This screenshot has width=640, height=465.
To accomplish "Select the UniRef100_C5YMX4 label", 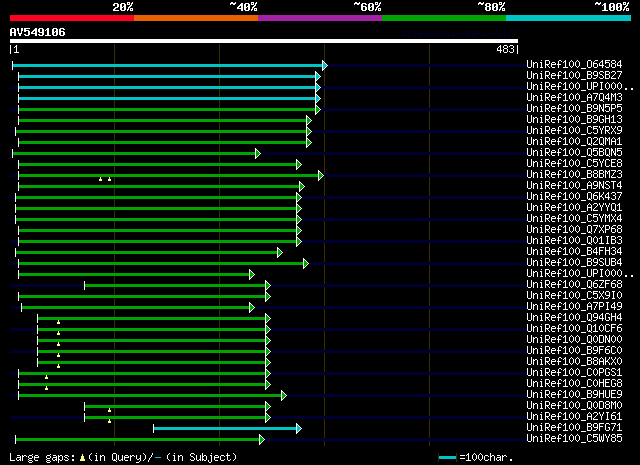I will click(574, 218).
